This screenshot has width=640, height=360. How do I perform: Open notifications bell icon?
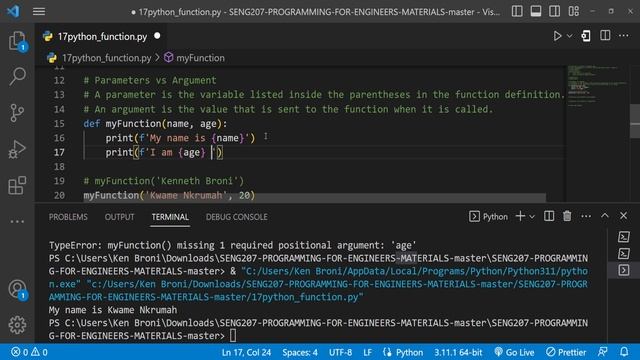click(624, 352)
